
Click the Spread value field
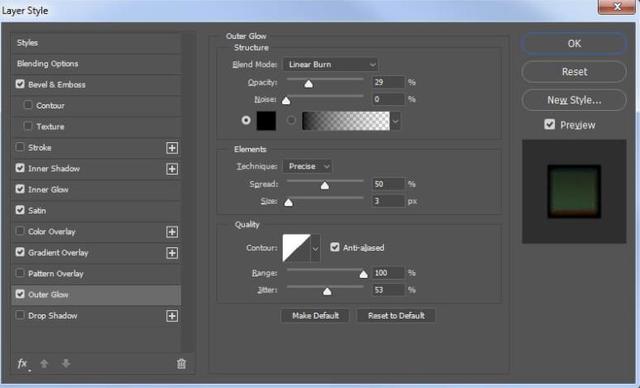(x=388, y=184)
